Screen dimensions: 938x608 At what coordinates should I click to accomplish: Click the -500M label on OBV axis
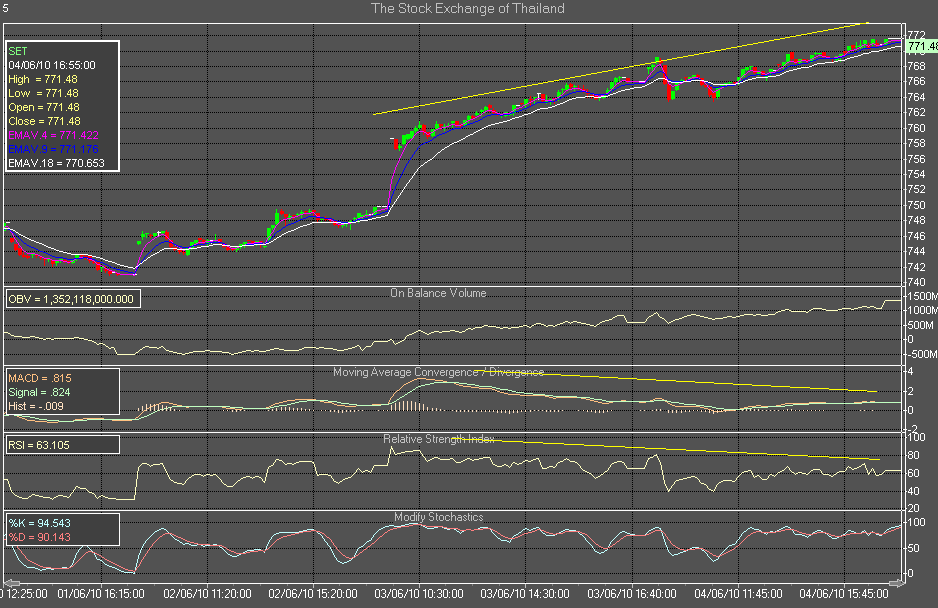point(922,354)
